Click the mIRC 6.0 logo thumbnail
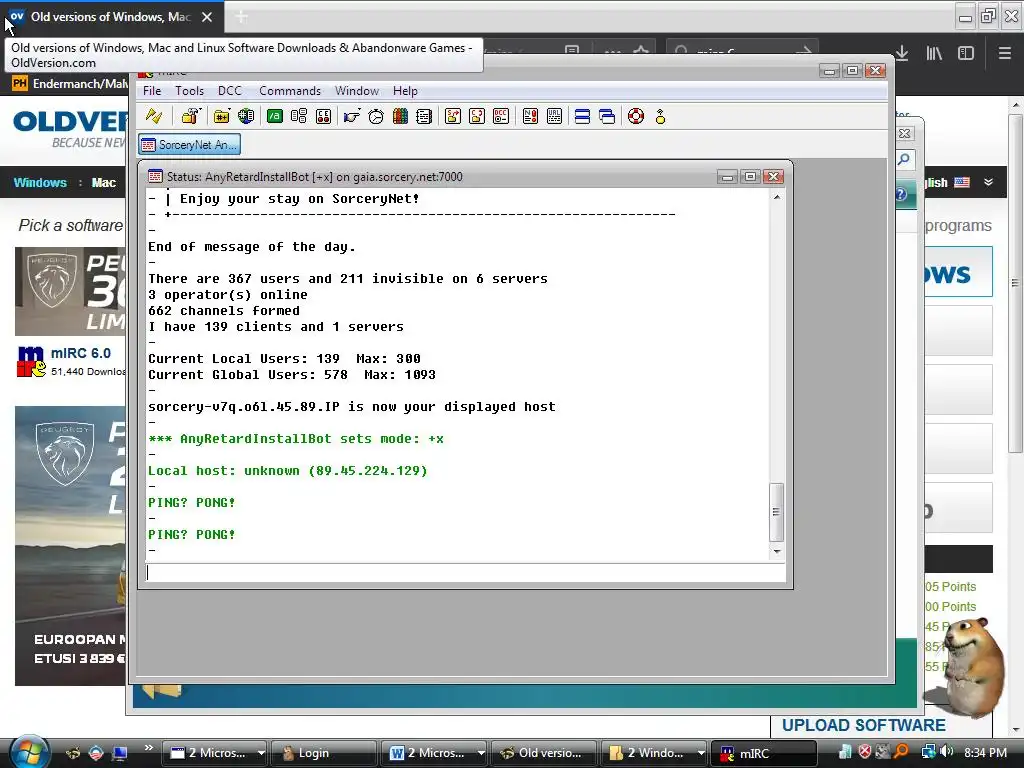Screen dimensions: 1024x768 (31, 362)
